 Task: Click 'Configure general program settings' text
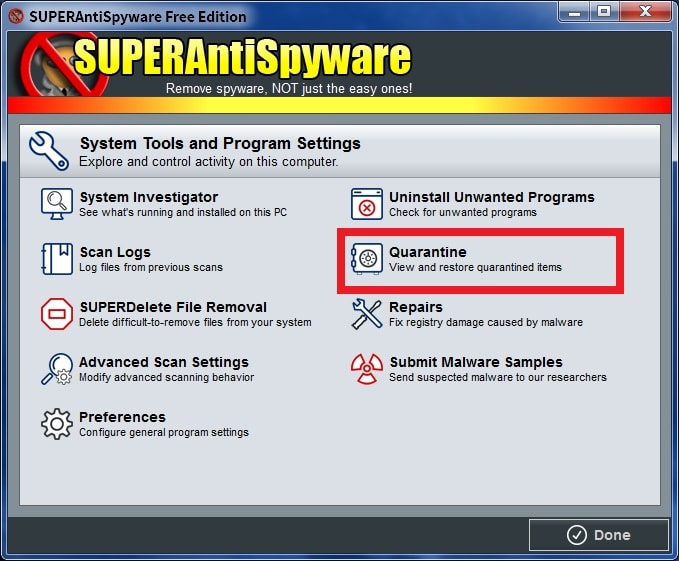(x=164, y=432)
